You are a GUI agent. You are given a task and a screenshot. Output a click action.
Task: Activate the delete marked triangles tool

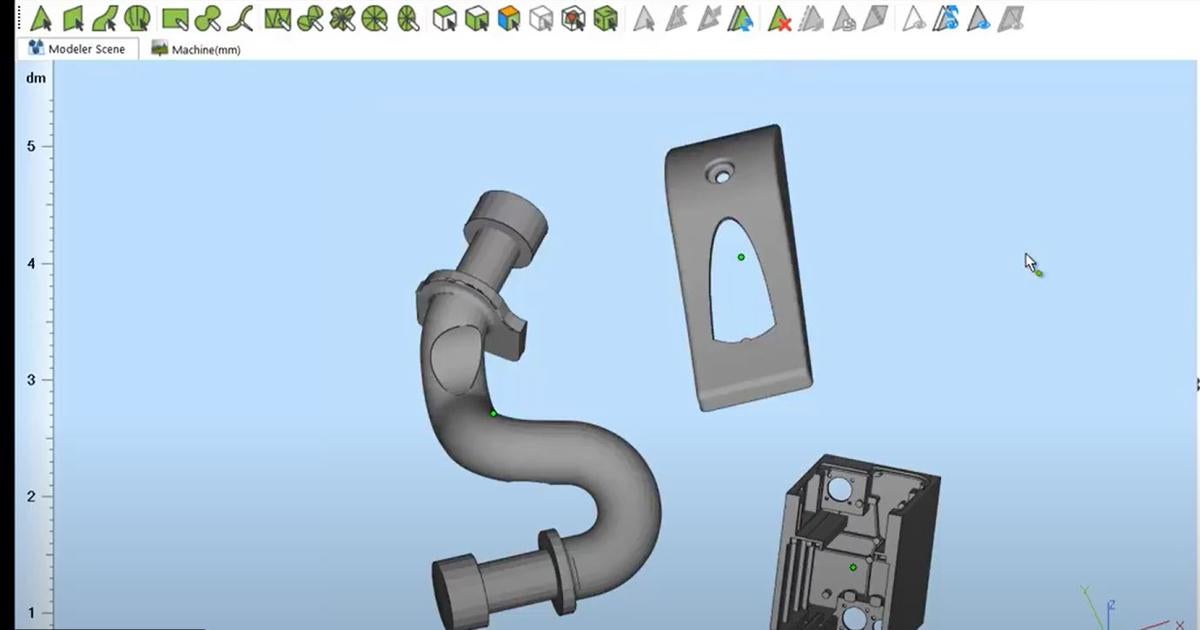pyautogui.click(x=778, y=17)
